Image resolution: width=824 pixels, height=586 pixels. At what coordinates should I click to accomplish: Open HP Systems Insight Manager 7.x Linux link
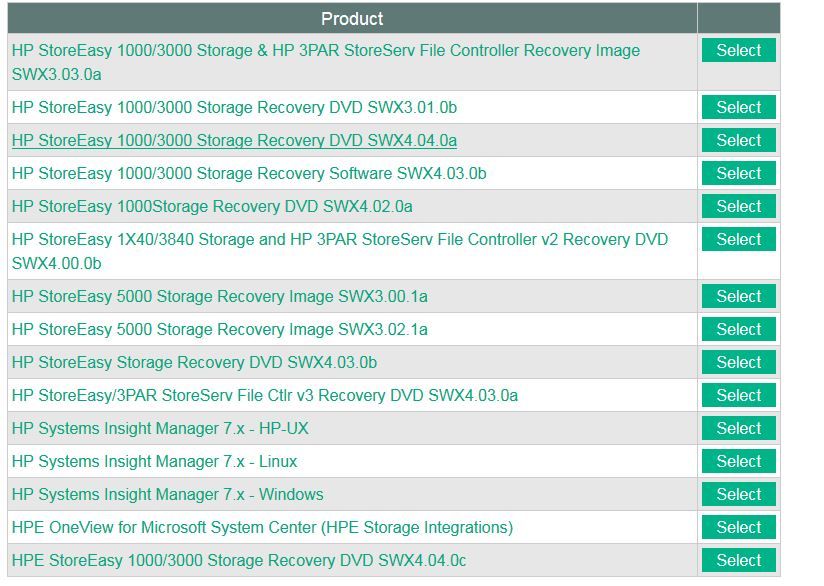pos(154,461)
